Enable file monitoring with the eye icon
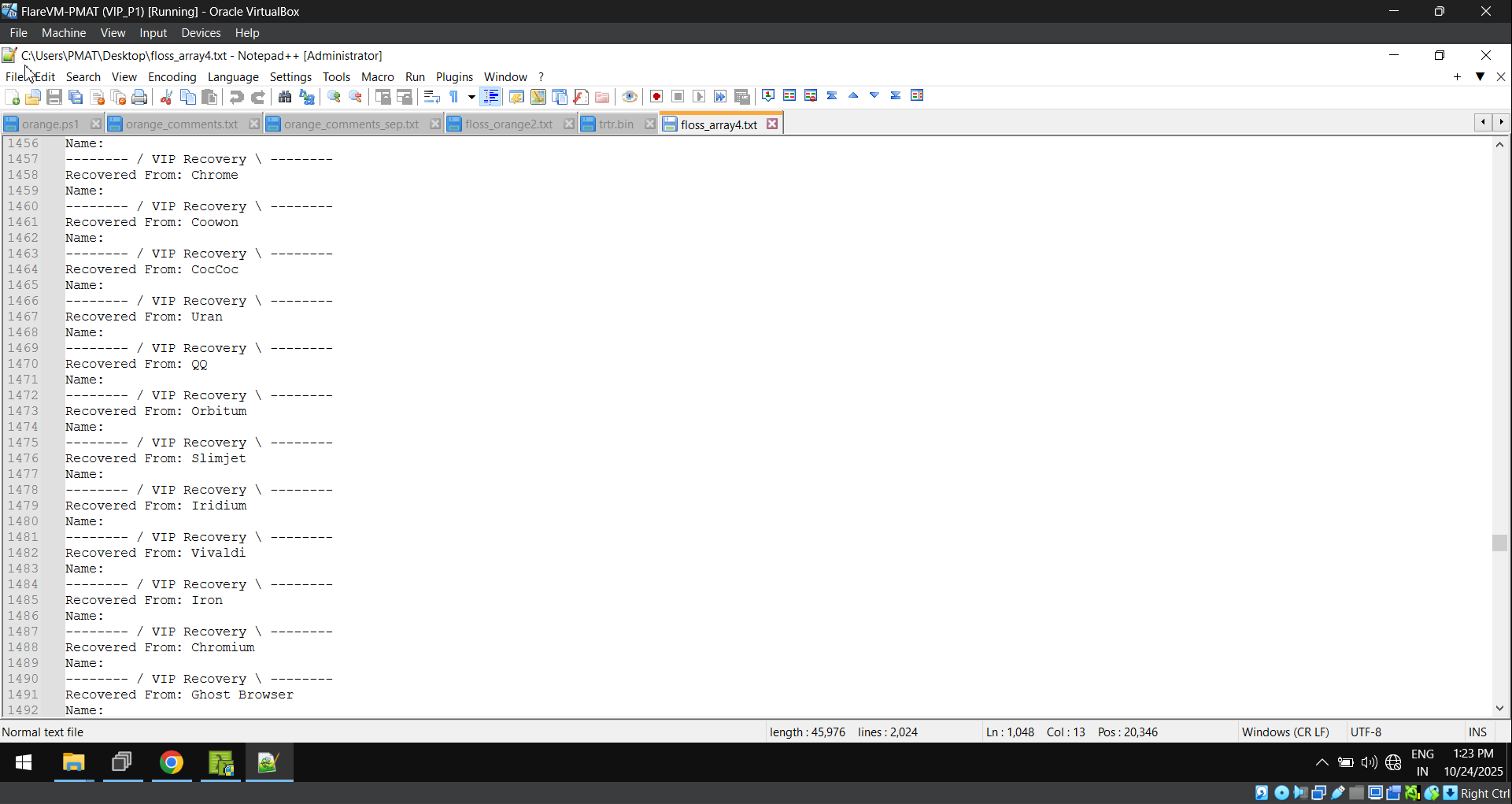This screenshot has height=804, width=1512. pyautogui.click(x=630, y=96)
